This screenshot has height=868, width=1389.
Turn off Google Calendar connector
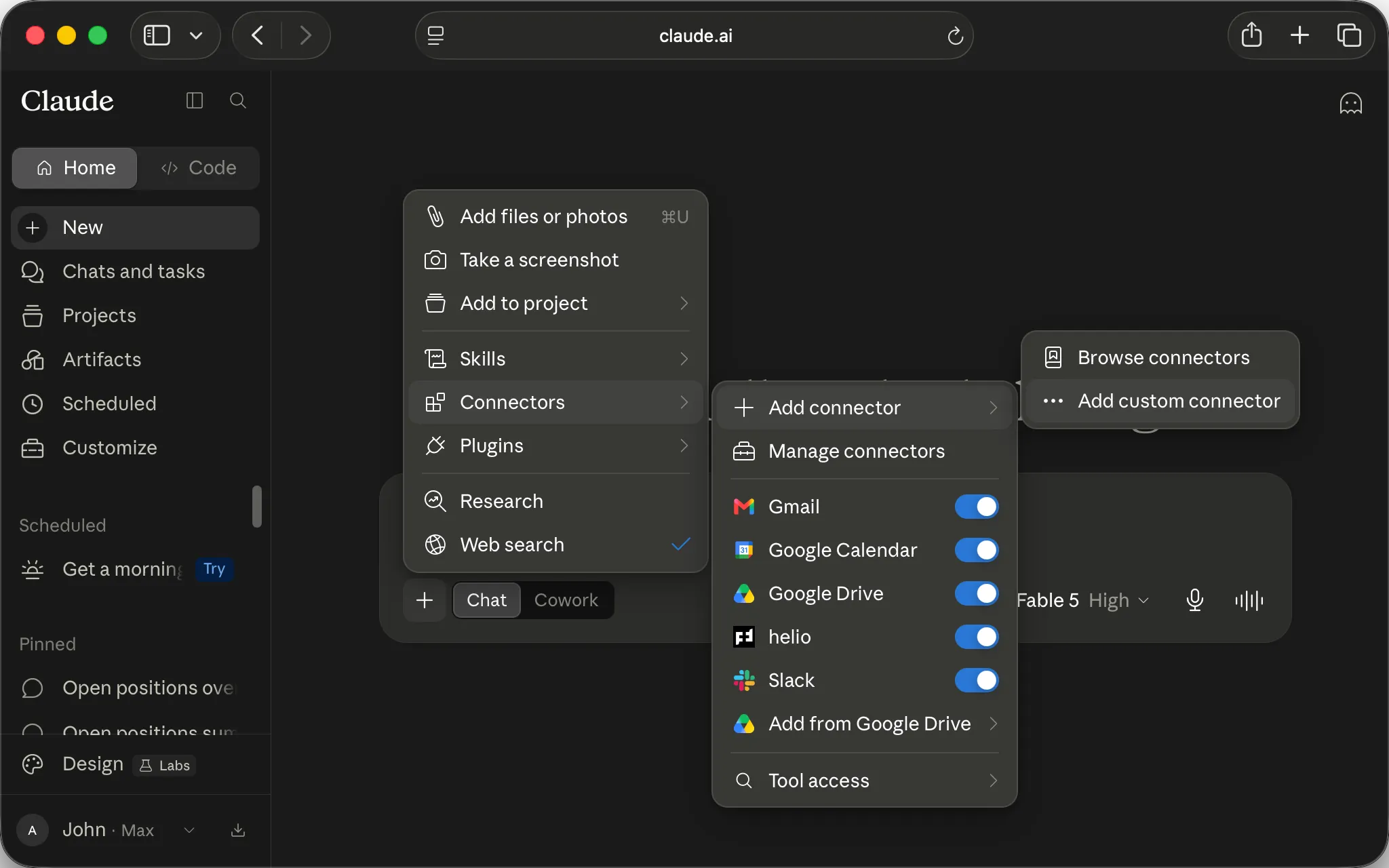(x=977, y=550)
